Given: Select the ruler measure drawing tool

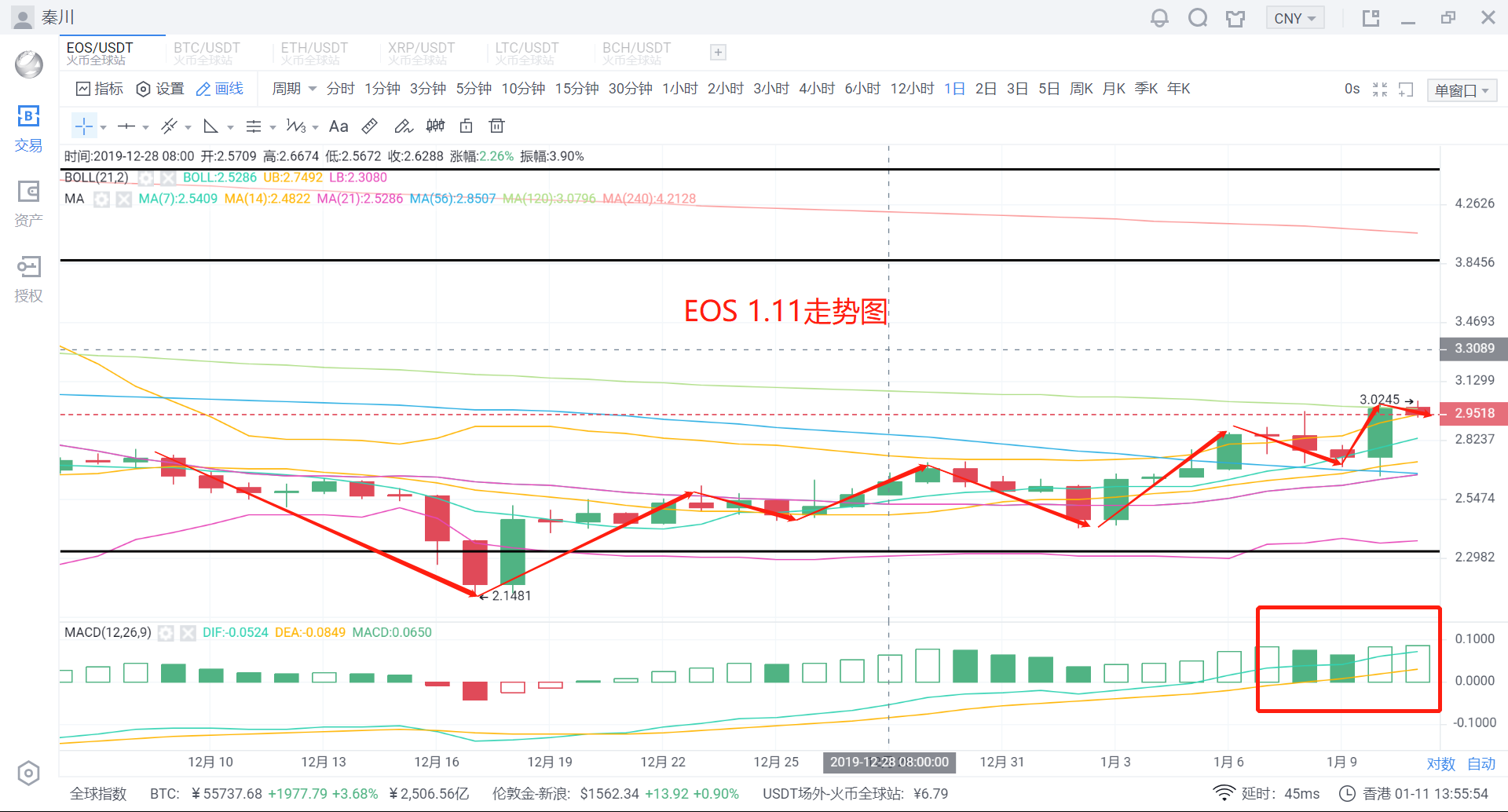Looking at the screenshot, I should (x=369, y=126).
